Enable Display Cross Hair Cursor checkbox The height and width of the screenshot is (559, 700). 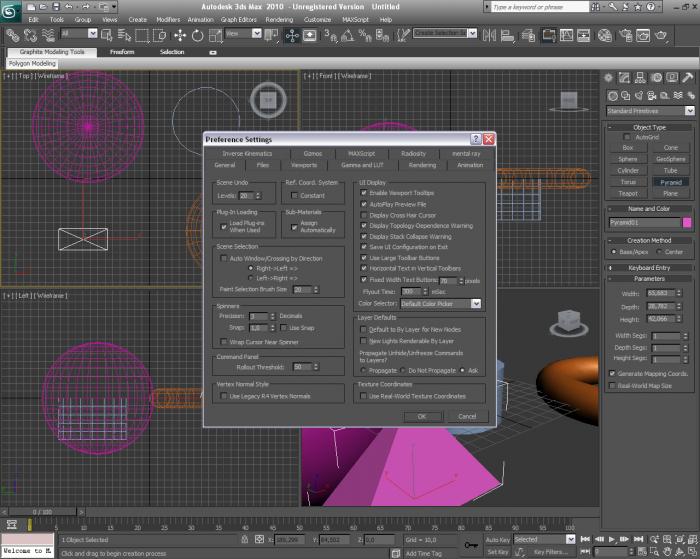coord(363,215)
